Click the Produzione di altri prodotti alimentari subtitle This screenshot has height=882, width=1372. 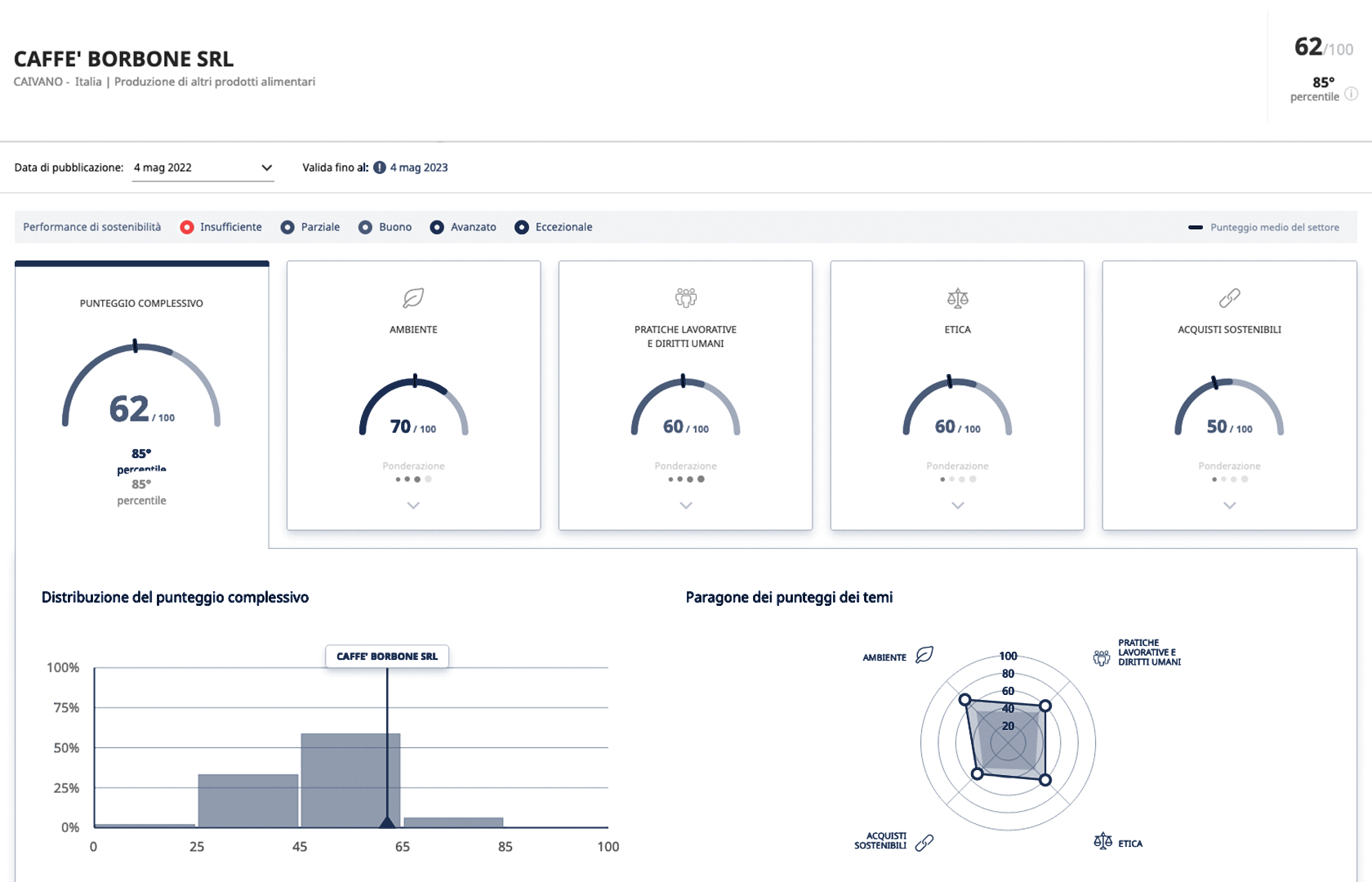coord(215,82)
